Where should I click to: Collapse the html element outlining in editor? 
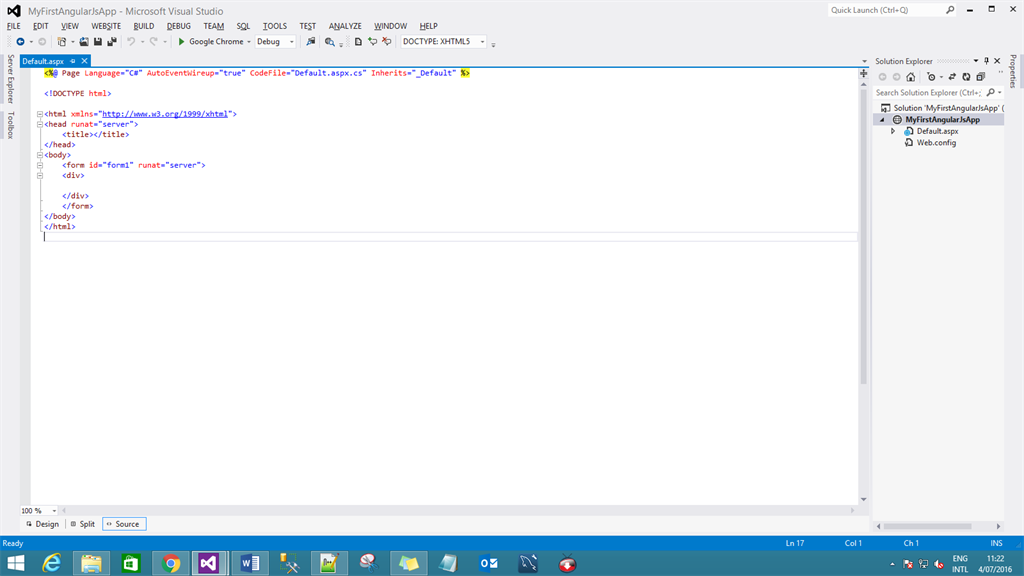click(x=40, y=114)
